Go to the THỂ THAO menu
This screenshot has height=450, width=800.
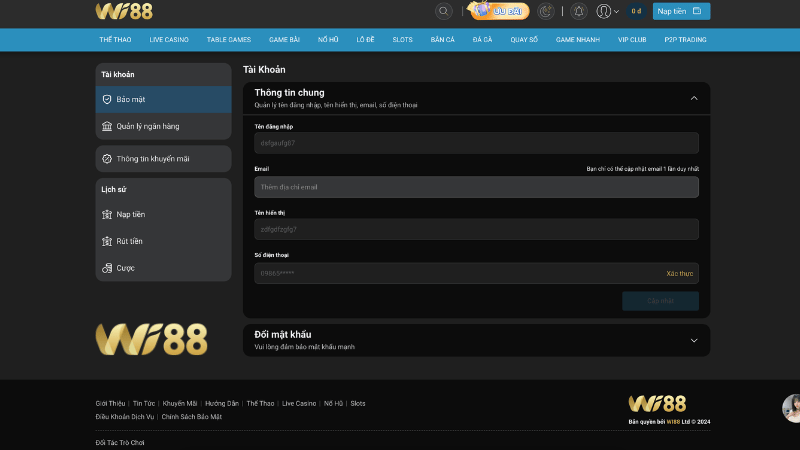pyautogui.click(x=113, y=40)
